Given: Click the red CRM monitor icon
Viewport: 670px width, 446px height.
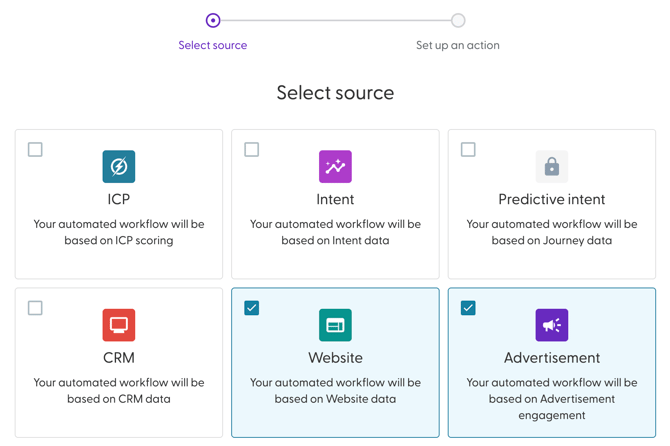Looking at the screenshot, I should point(119,325).
